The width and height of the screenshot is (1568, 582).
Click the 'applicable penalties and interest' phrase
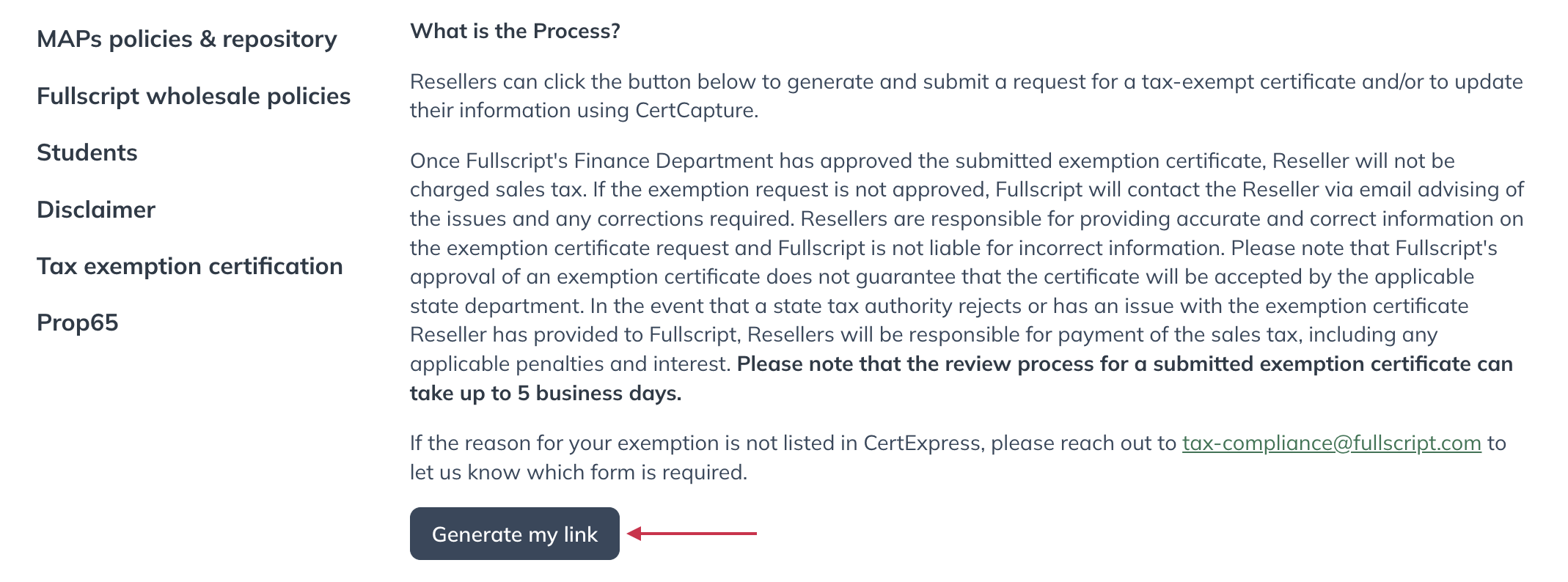568,364
